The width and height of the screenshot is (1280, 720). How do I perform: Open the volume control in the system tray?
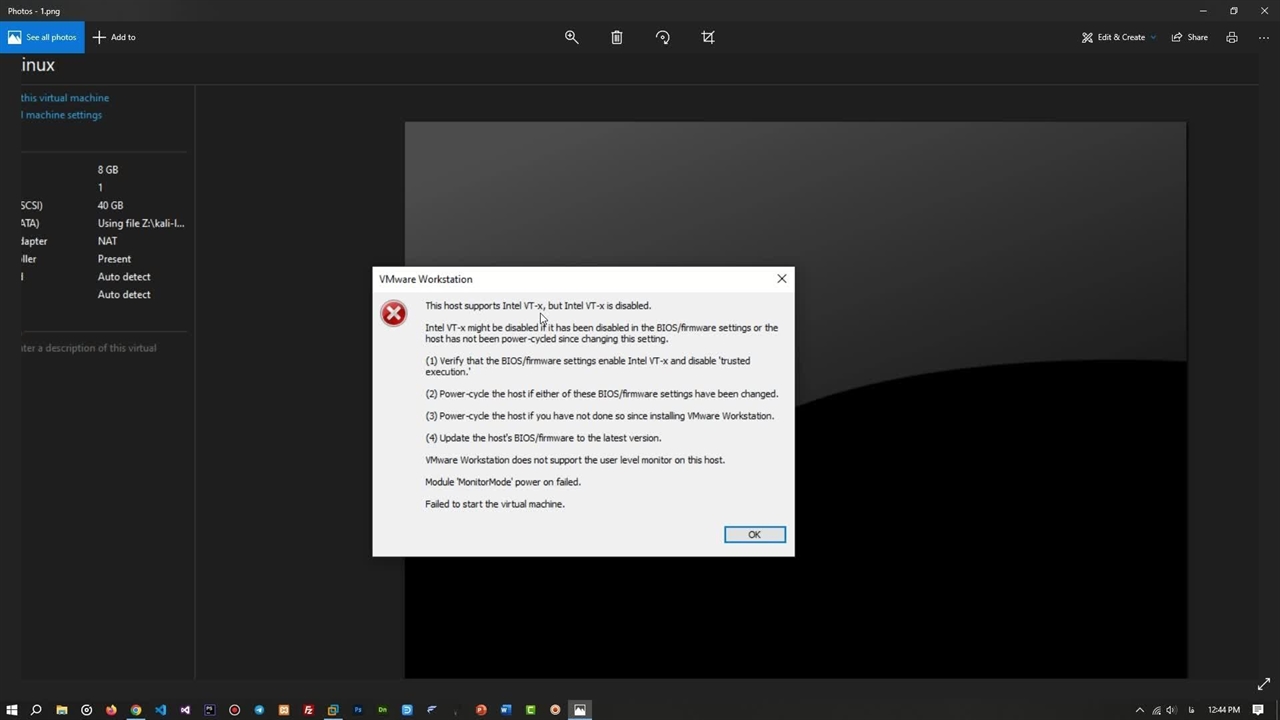pyautogui.click(x=1171, y=710)
